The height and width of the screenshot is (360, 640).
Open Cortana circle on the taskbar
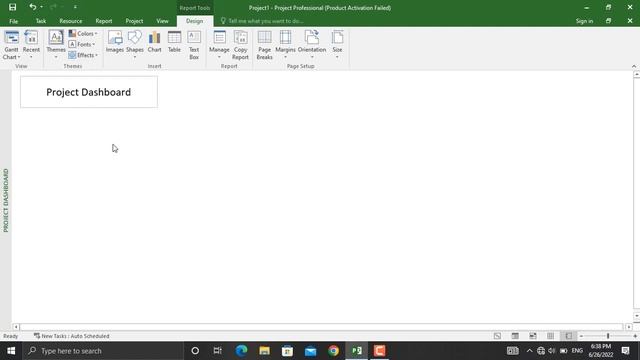coord(195,351)
